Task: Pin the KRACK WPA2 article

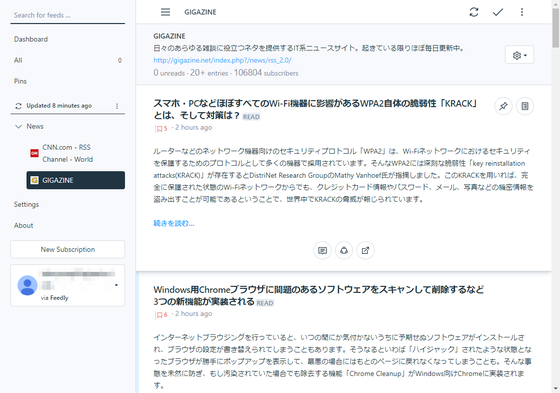Action: coord(503,106)
